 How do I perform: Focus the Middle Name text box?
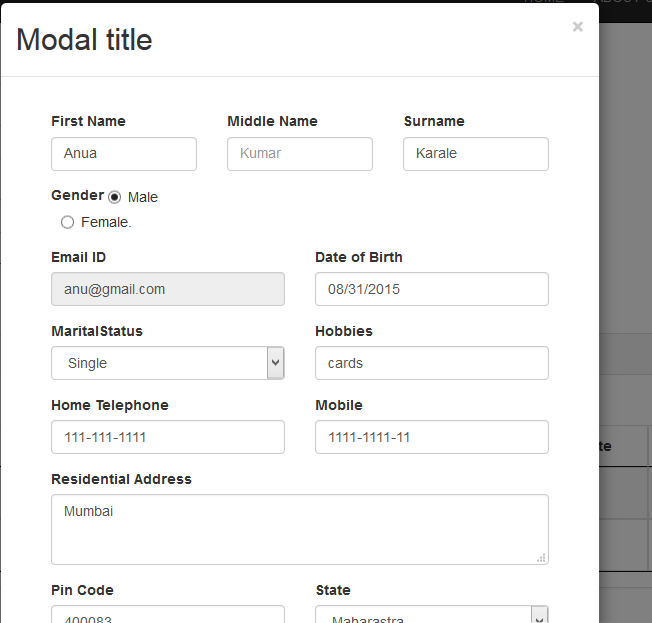300,154
